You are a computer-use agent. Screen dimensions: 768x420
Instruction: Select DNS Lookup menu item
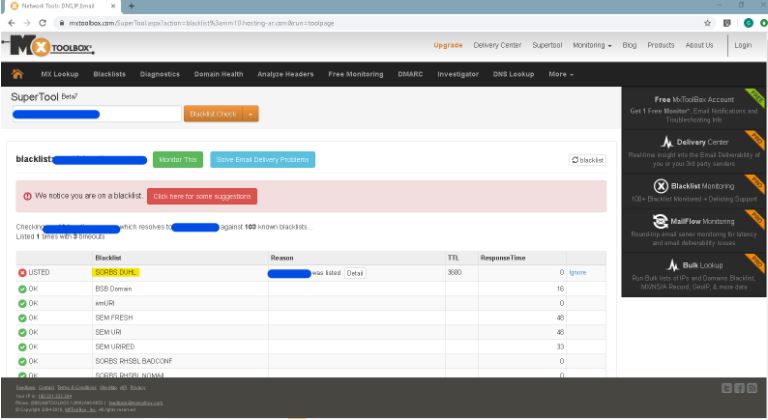[513, 74]
